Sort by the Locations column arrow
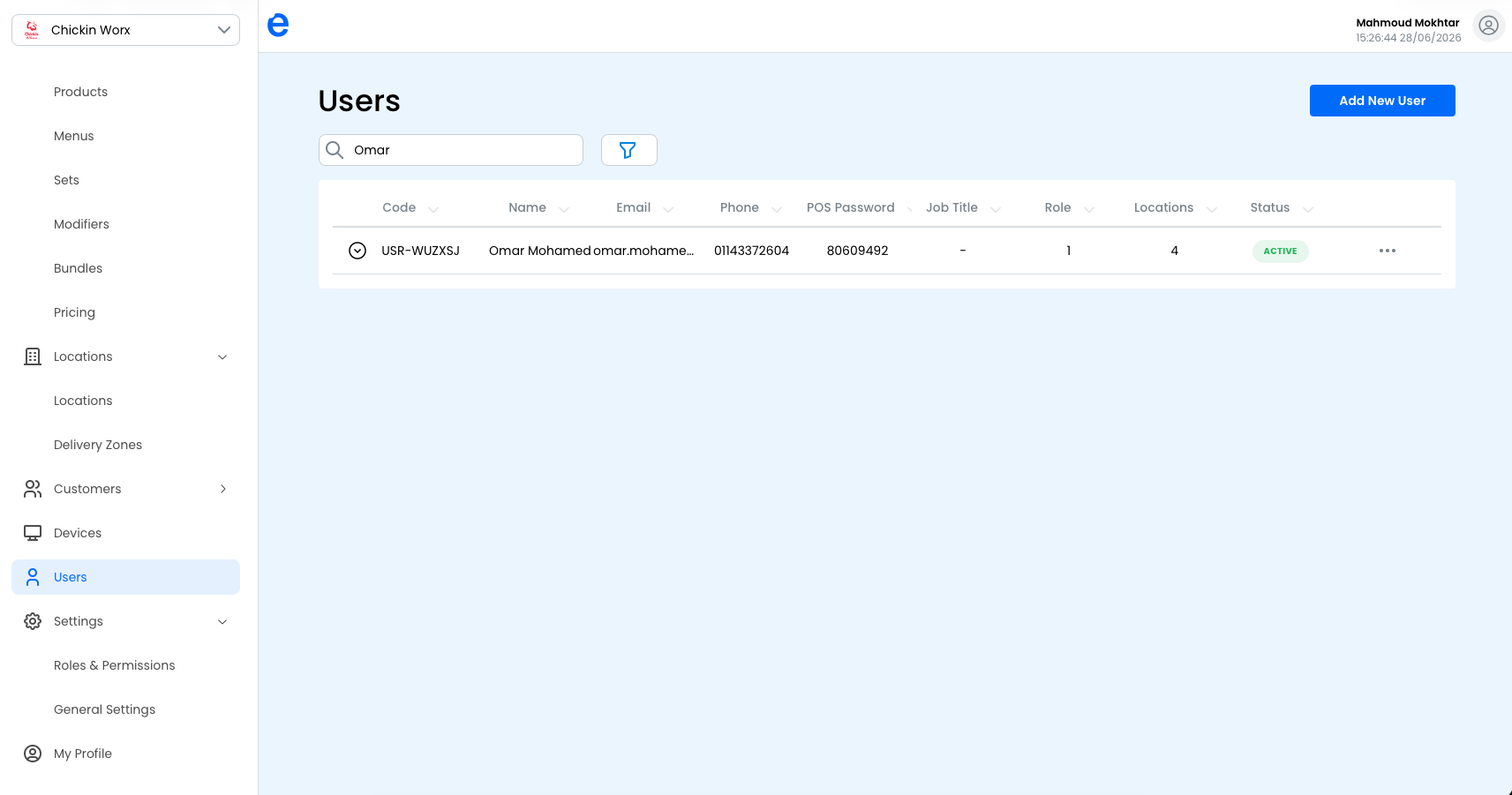This screenshot has width=1512, height=795. click(x=1212, y=209)
